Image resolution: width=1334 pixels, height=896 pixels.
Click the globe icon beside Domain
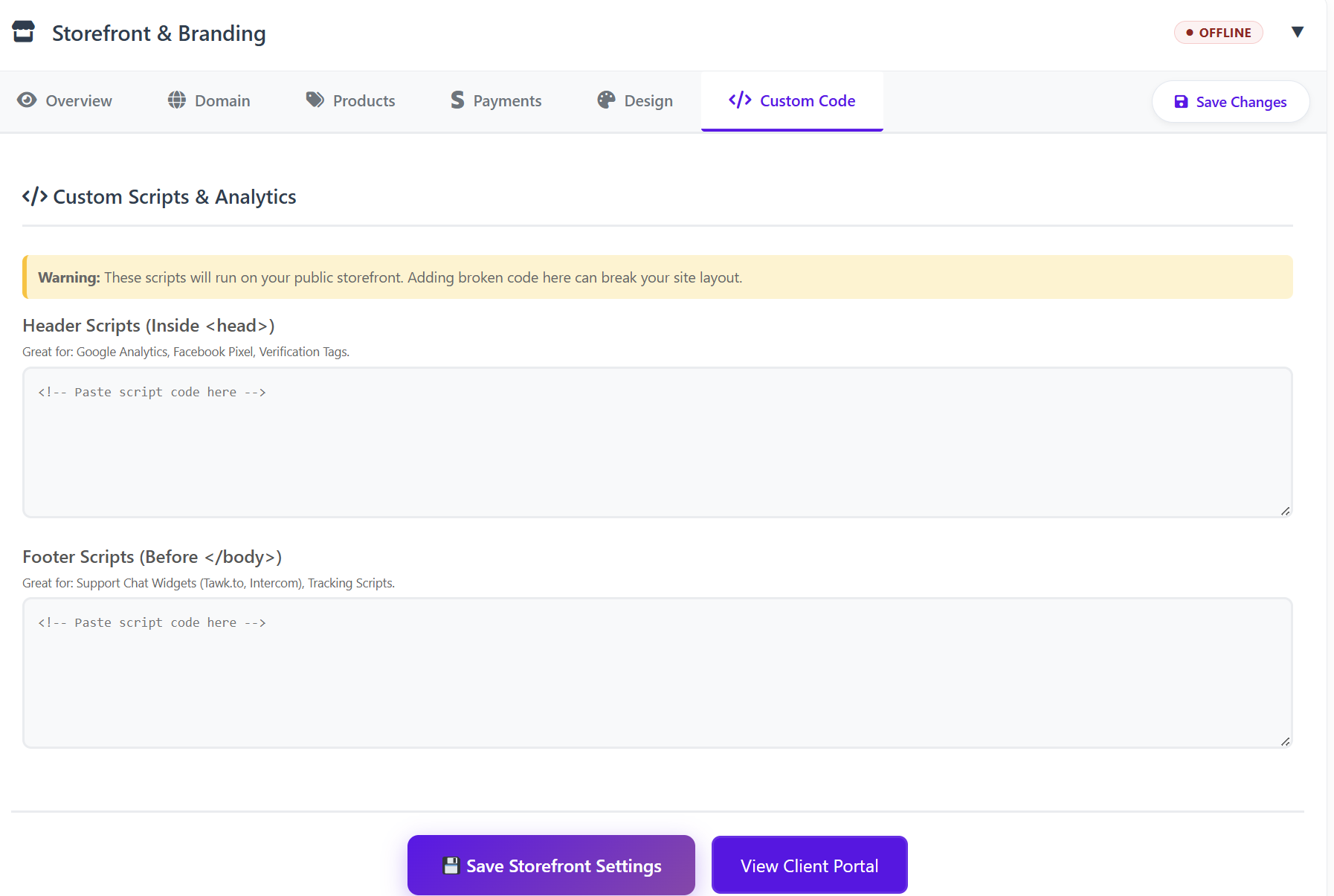[177, 100]
